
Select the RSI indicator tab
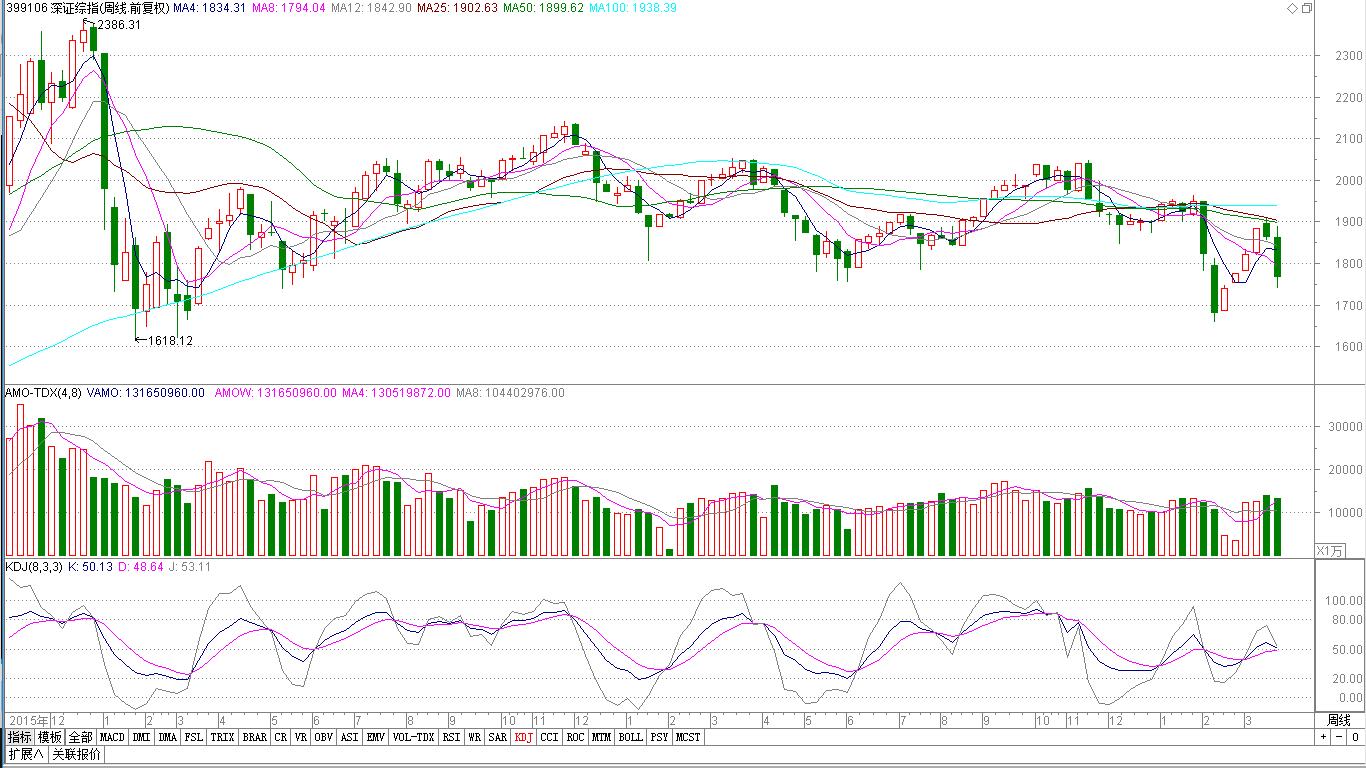(x=452, y=738)
